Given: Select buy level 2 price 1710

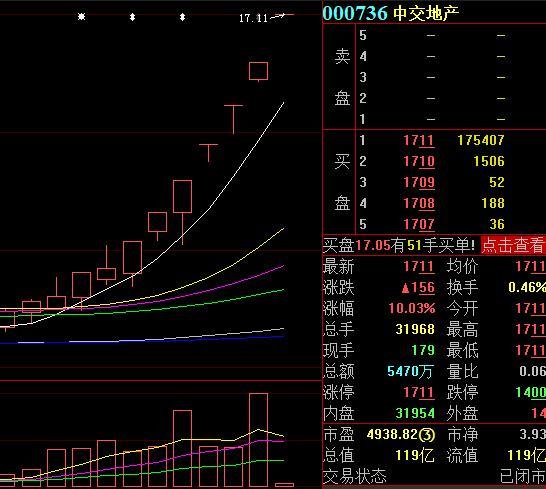Looking at the screenshot, I should coord(419,162).
